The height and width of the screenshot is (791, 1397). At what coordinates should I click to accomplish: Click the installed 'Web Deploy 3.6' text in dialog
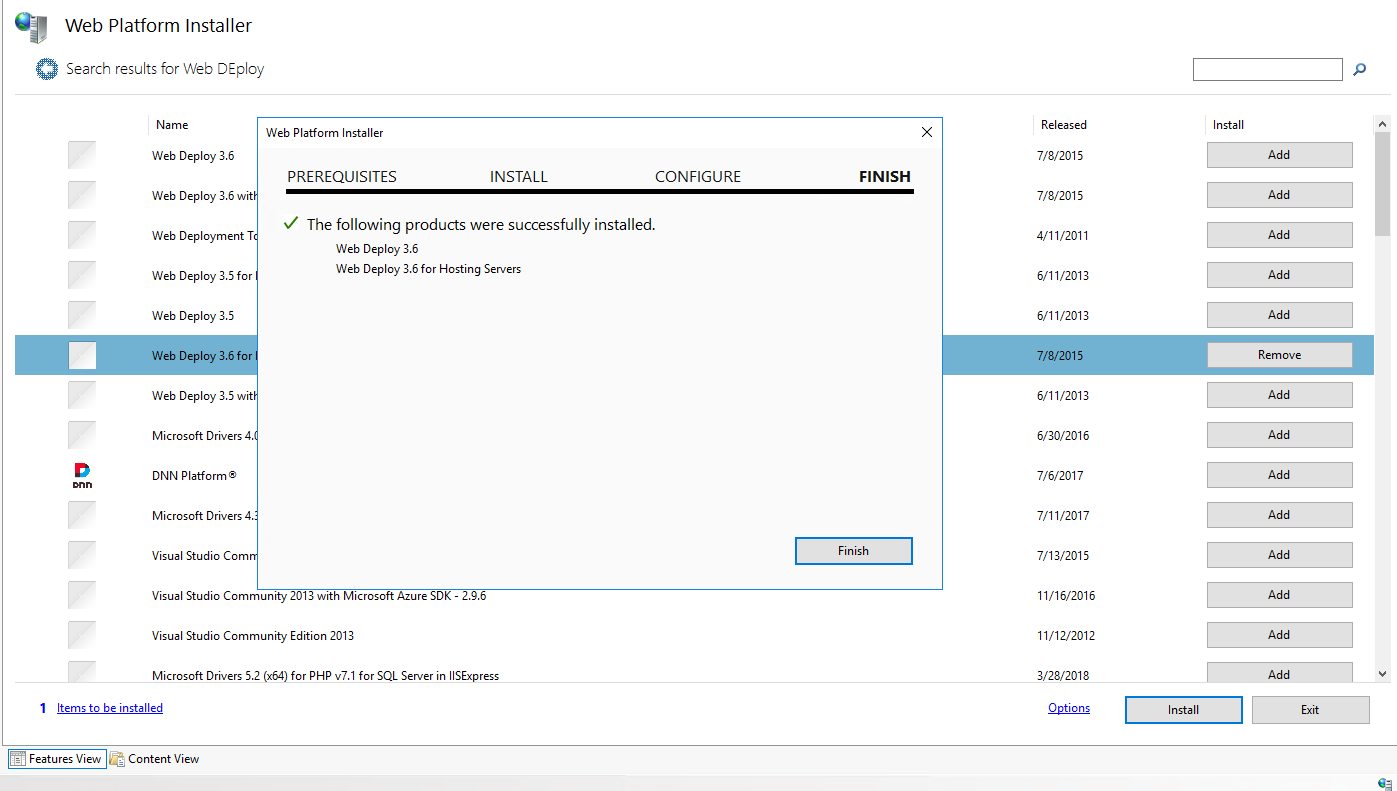(377, 249)
